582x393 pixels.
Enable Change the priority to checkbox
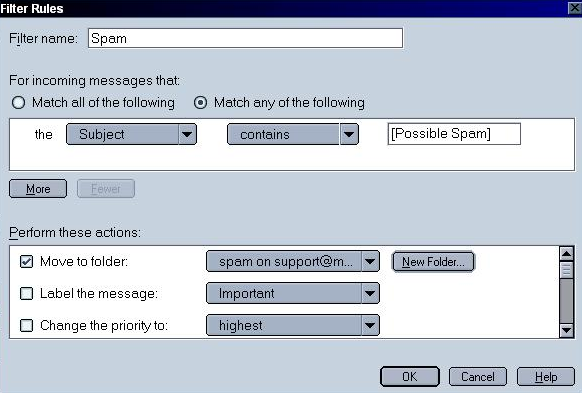(26, 325)
